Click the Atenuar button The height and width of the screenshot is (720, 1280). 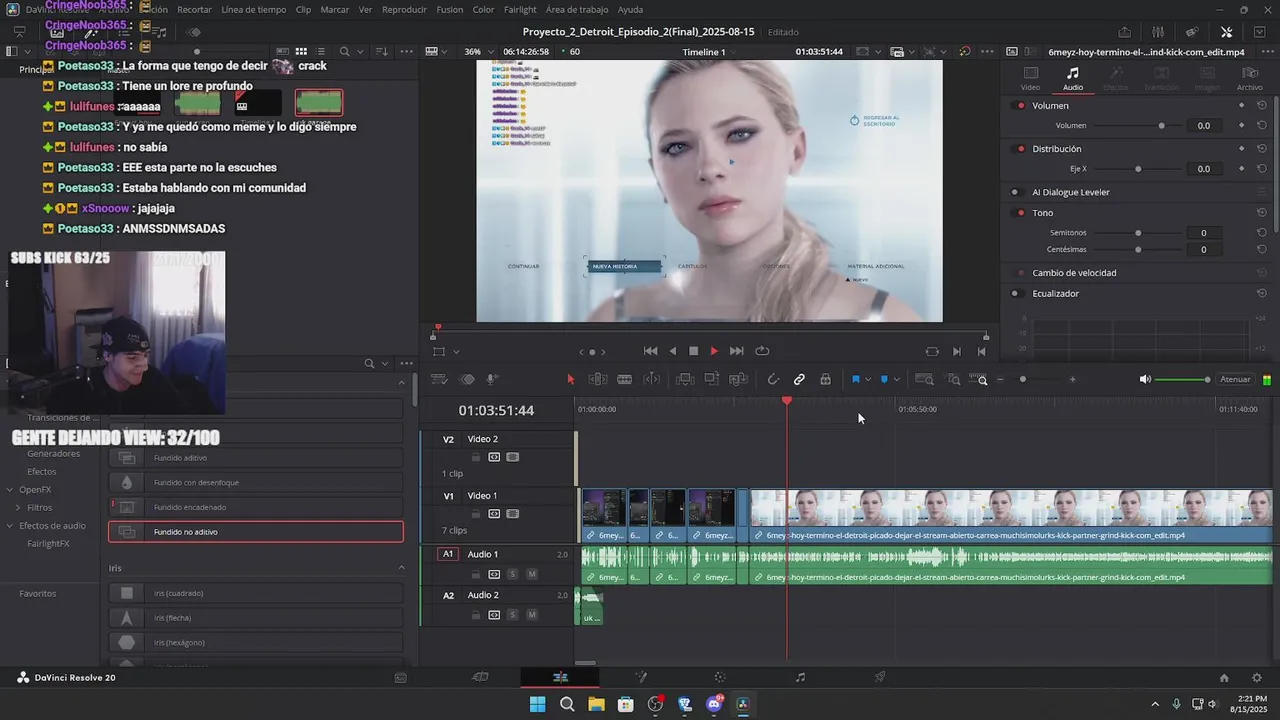1235,379
